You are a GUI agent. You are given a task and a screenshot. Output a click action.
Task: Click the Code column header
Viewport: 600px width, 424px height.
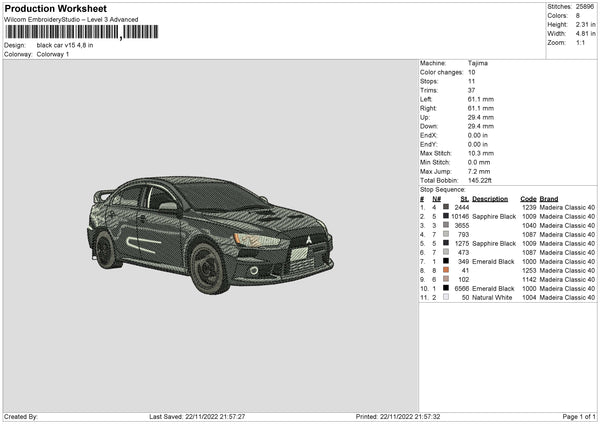(x=528, y=198)
